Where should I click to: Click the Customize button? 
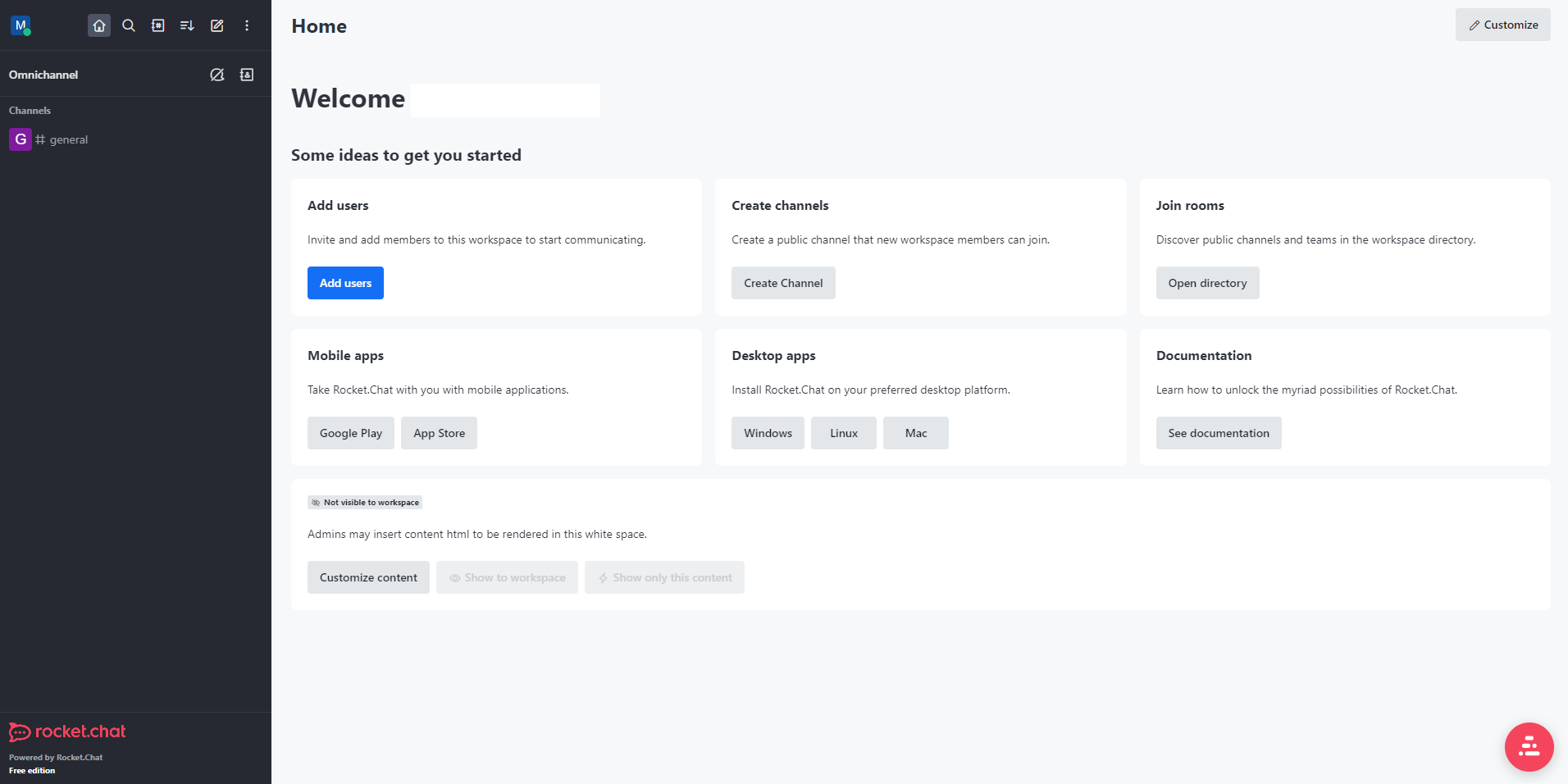(1502, 25)
